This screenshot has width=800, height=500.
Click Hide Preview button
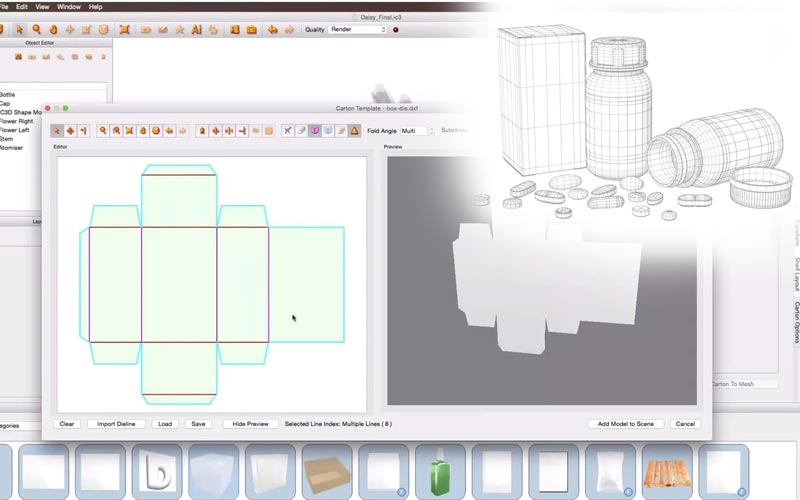[x=250, y=424]
